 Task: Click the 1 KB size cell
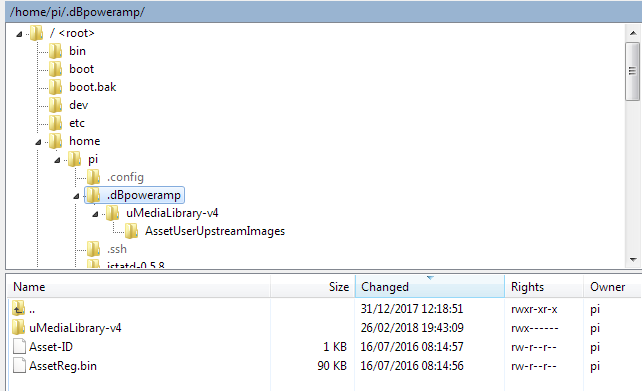(335, 347)
